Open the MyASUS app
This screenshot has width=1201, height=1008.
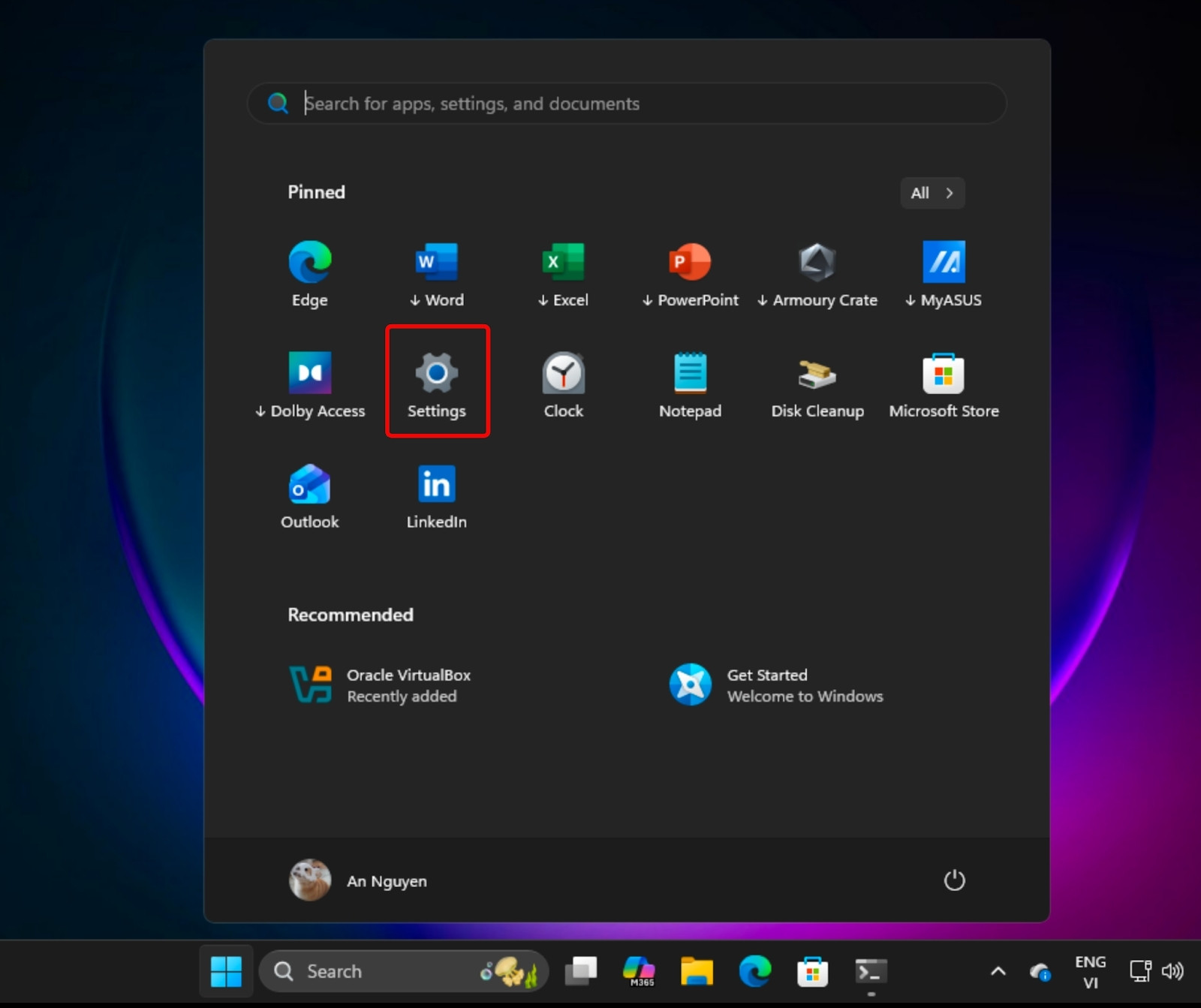coord(944,274)
